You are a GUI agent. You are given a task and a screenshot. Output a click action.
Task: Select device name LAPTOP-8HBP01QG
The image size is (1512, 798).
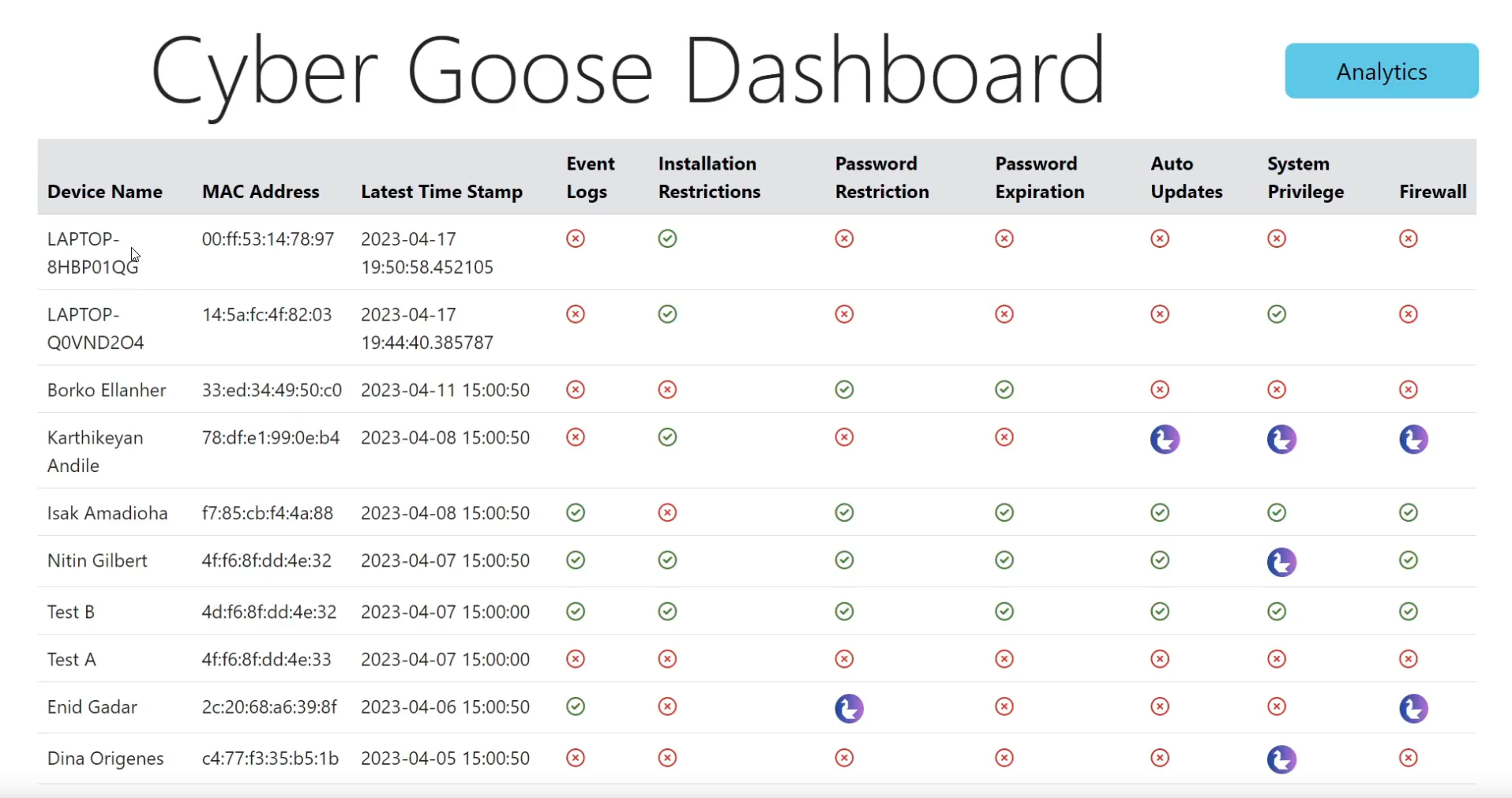click(x=92, y=253)
